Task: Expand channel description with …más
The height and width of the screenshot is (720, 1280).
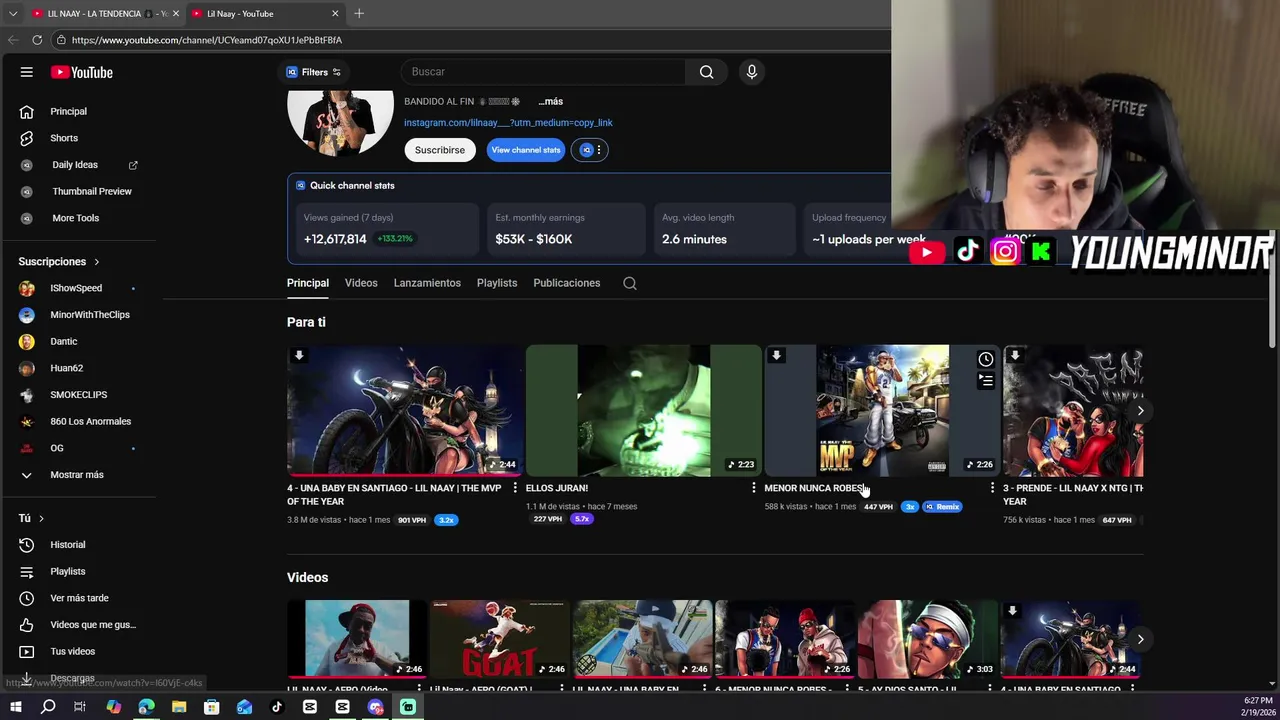Action: pyautogui.click(x=550, y=101)
